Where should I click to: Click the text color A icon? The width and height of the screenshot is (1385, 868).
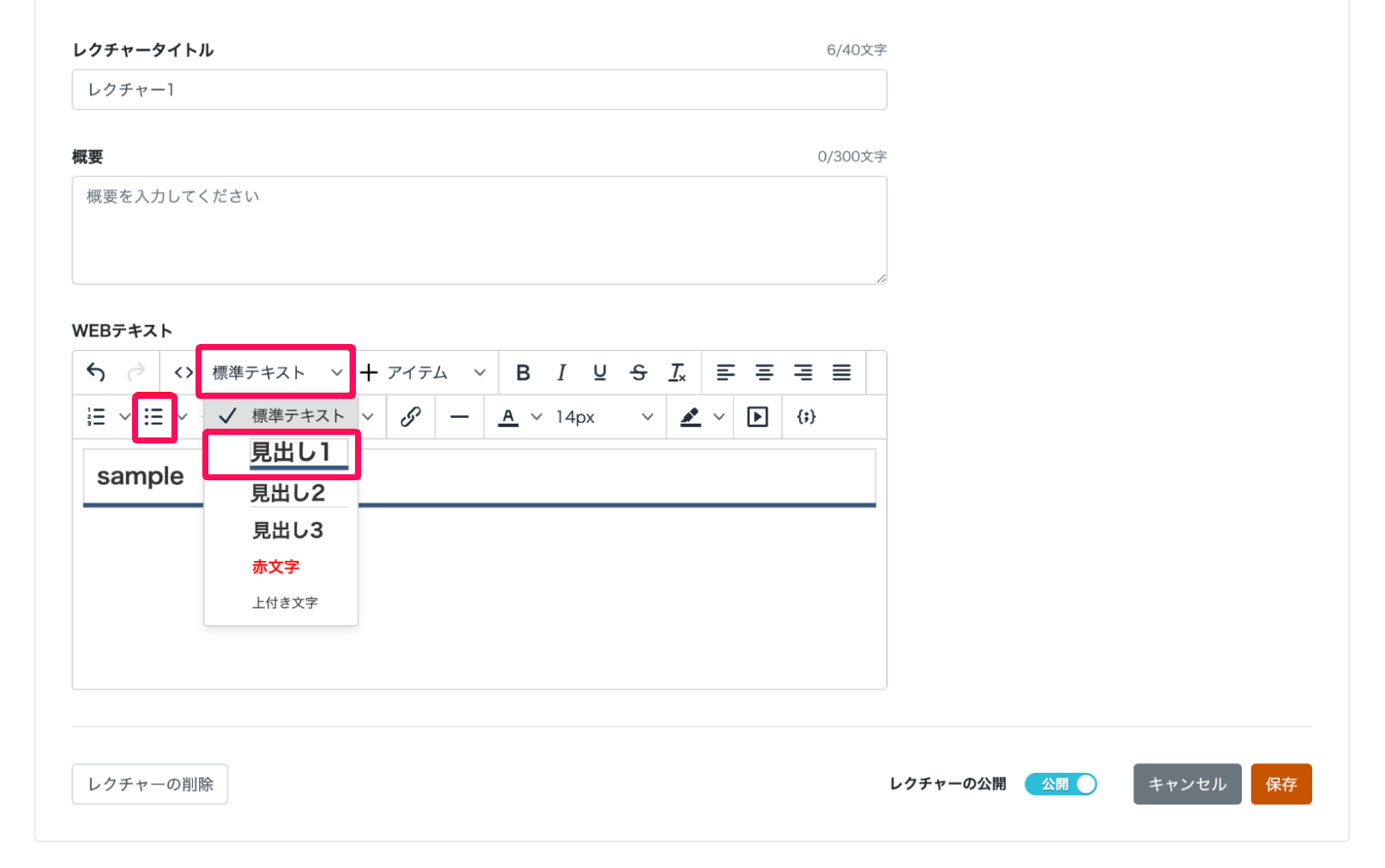pyautogui.click(x=509, y=417)
